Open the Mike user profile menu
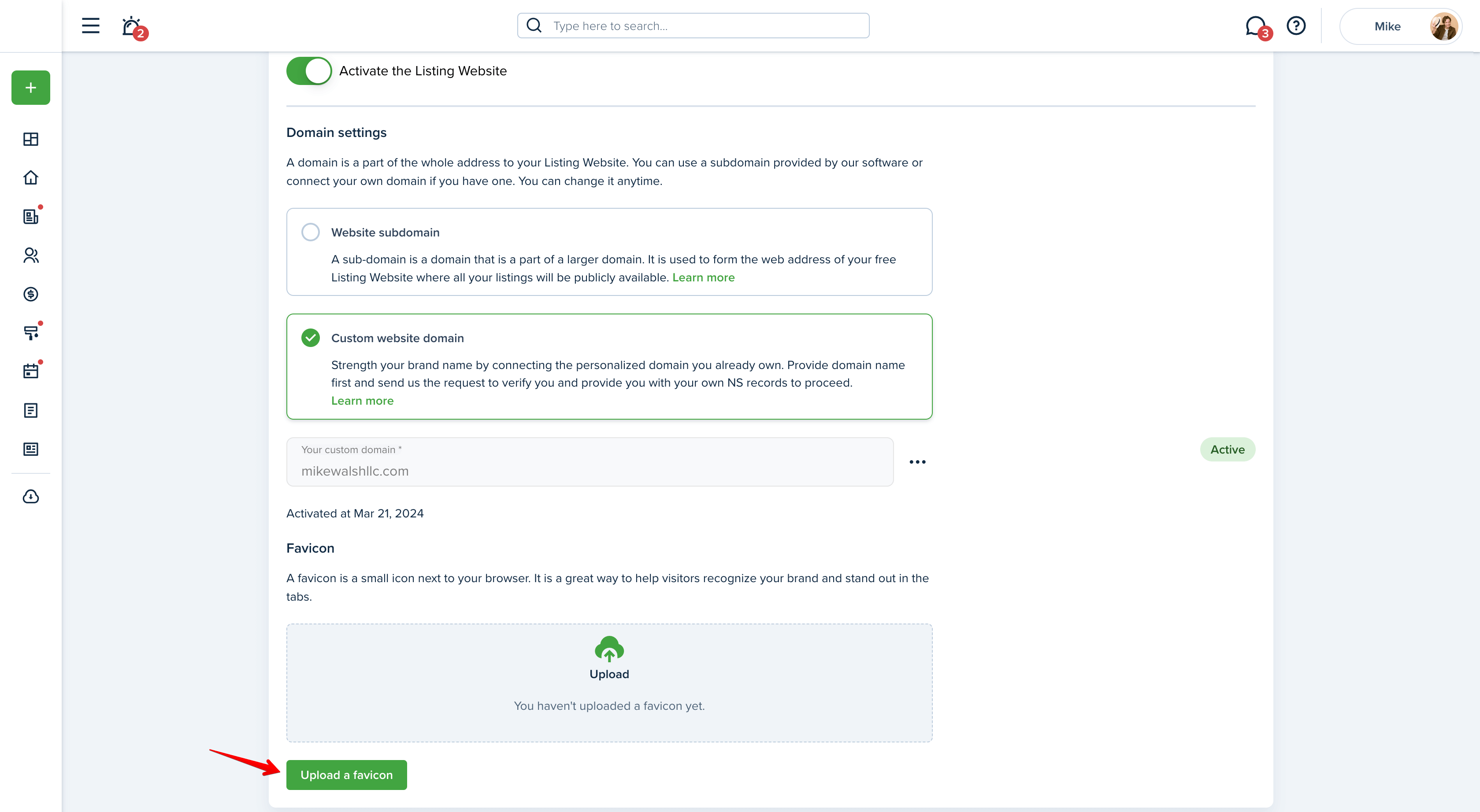Viewport: 1480px width, 812px height. 1401,26
